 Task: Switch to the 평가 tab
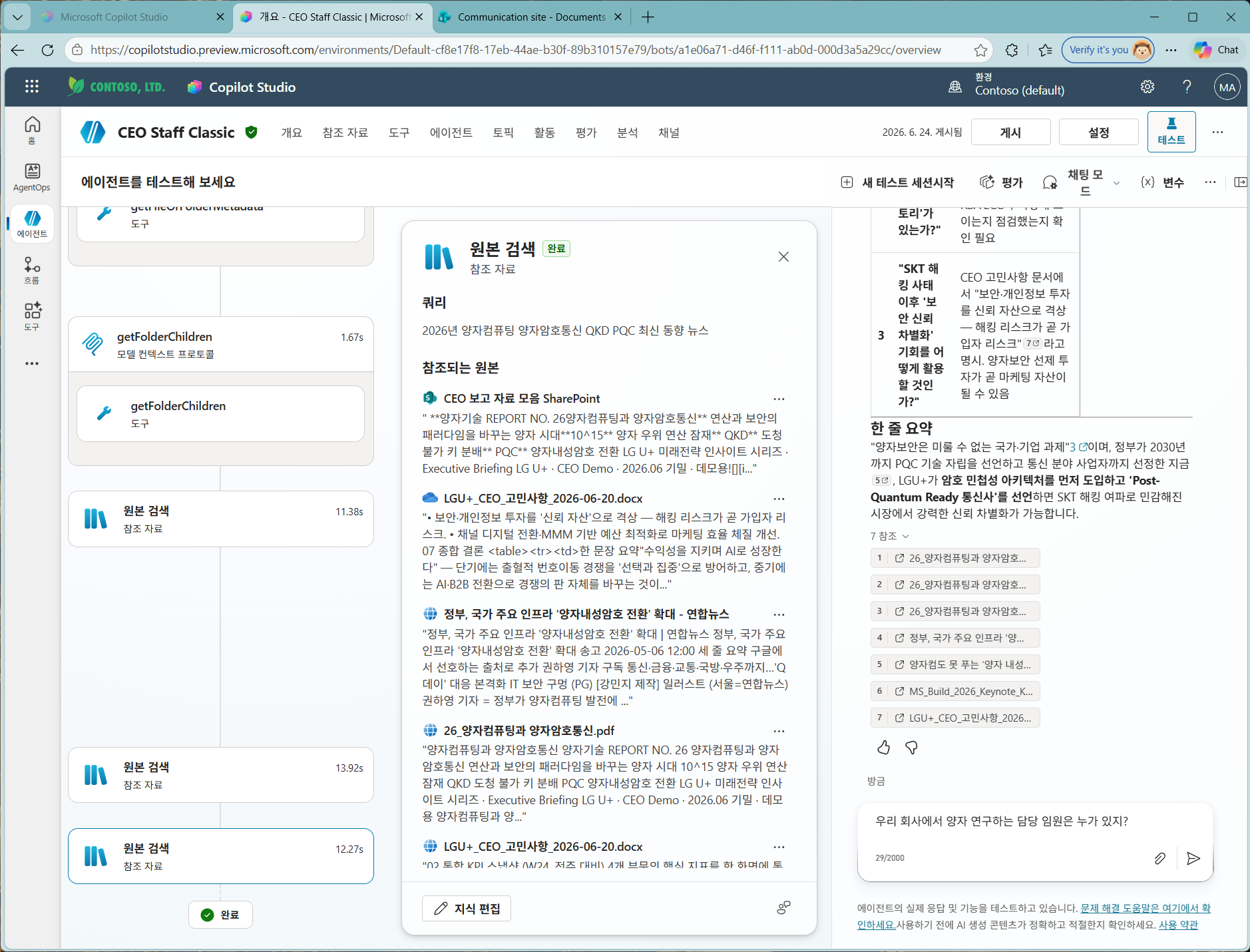tap(586, 132)
